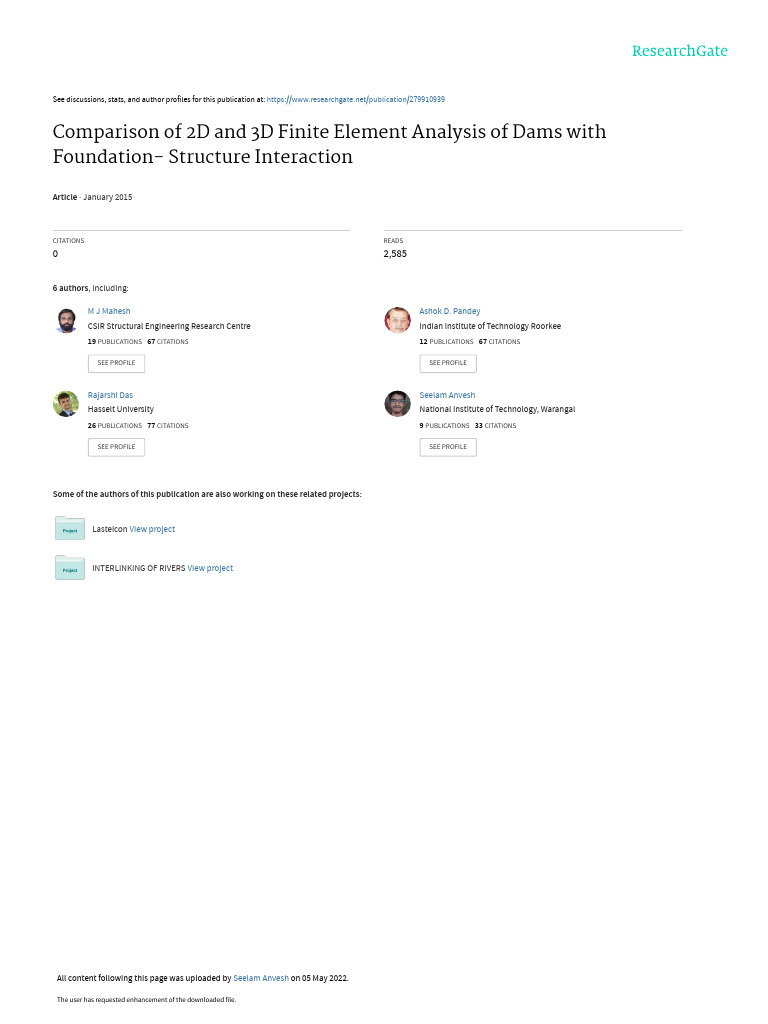
Task: Click Seelam Anvesh uploader link at bottom
Action: pyautogui.click(x=260, y=978)
